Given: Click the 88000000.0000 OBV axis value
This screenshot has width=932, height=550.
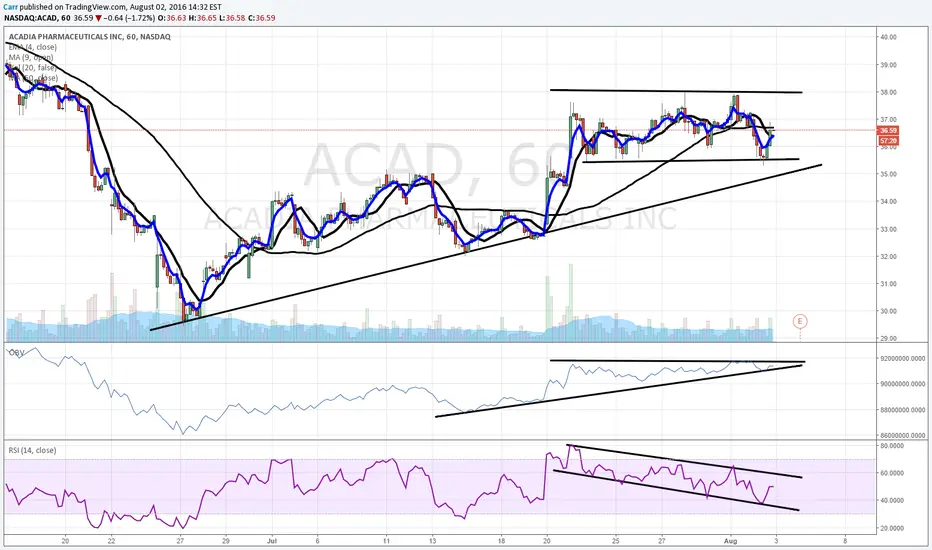Looking at the screenshot, I should (x=902, y=410).
